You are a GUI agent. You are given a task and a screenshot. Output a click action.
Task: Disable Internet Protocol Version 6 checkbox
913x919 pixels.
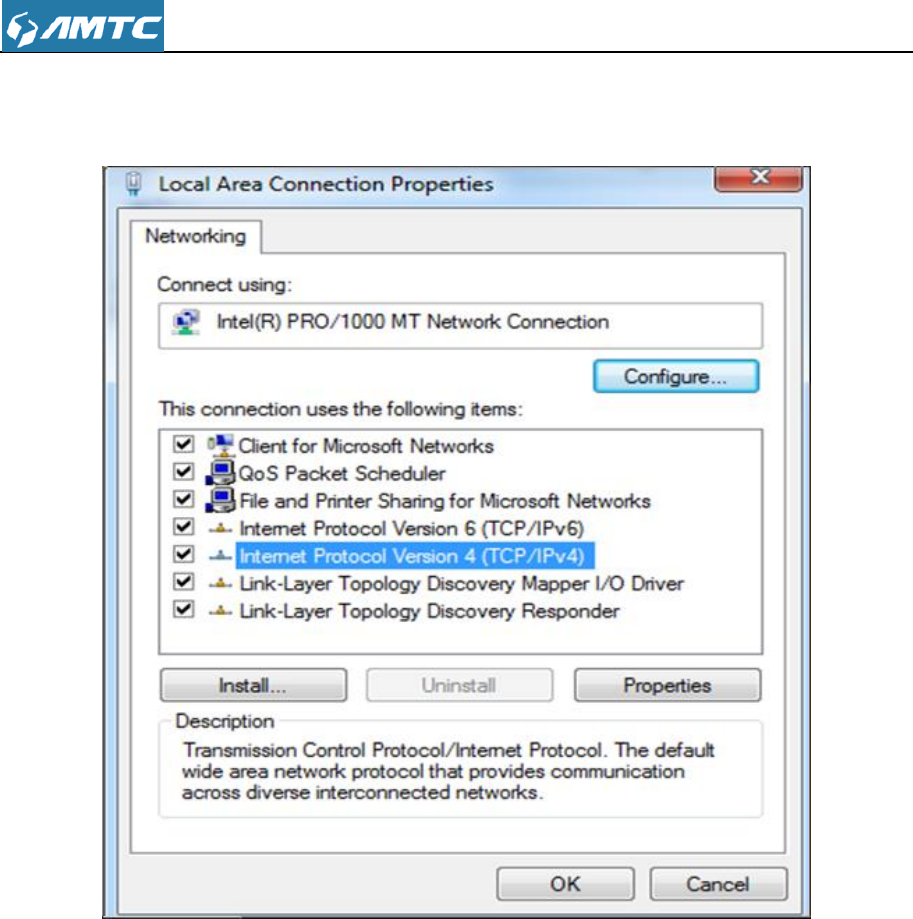[183, 526]
